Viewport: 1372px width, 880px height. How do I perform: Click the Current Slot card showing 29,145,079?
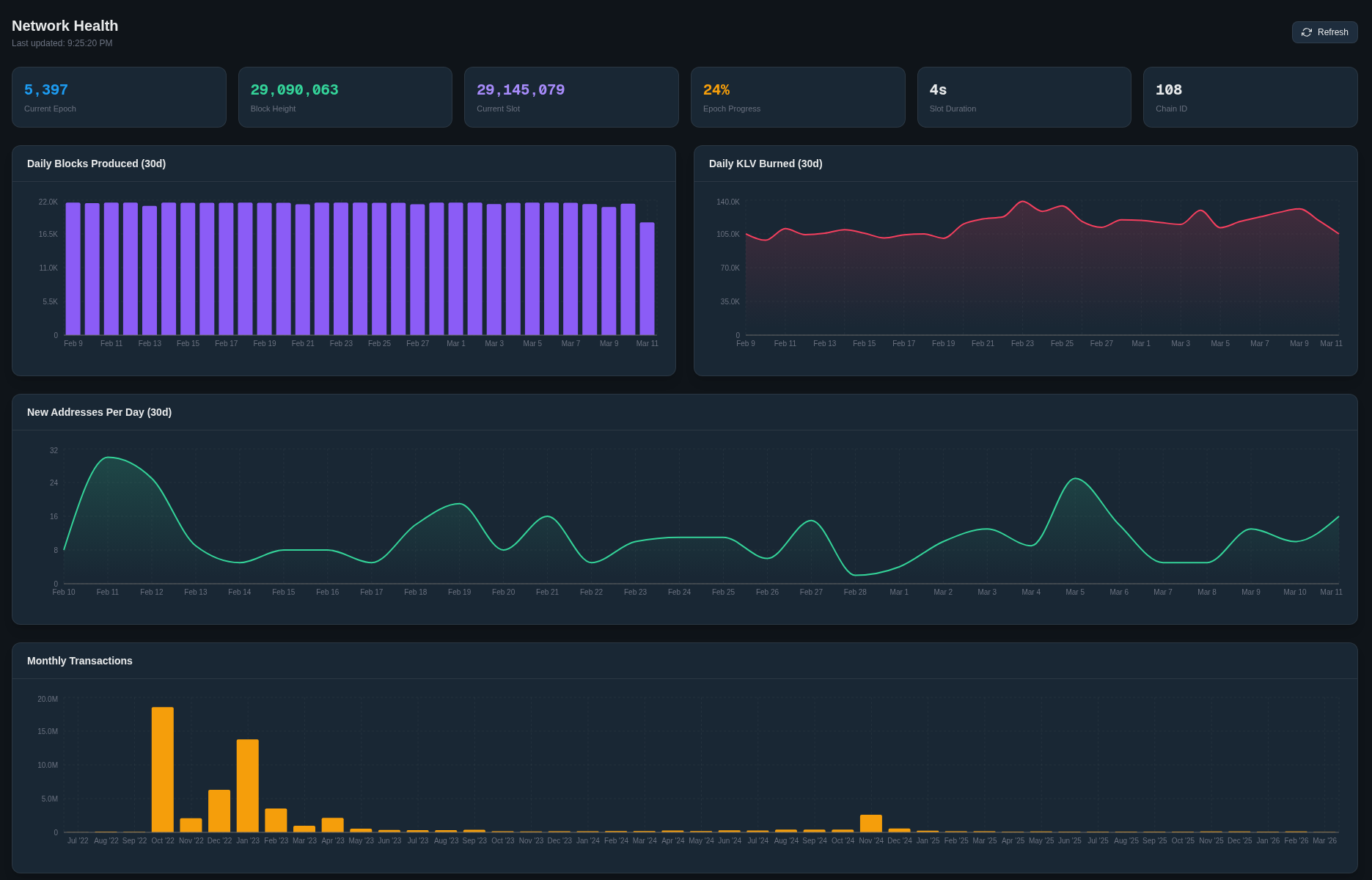571,97
